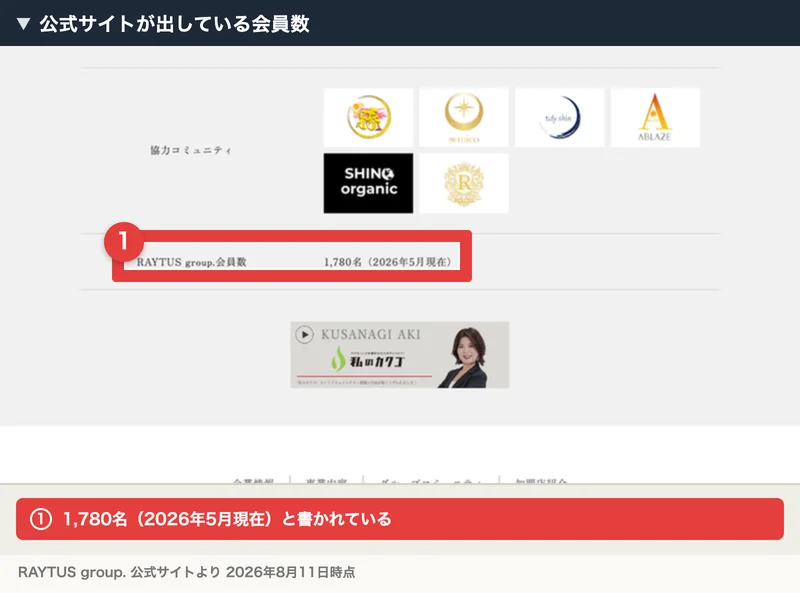Click the play icon on the KUSANAGI AKI banner

click(x=305, y=335)
